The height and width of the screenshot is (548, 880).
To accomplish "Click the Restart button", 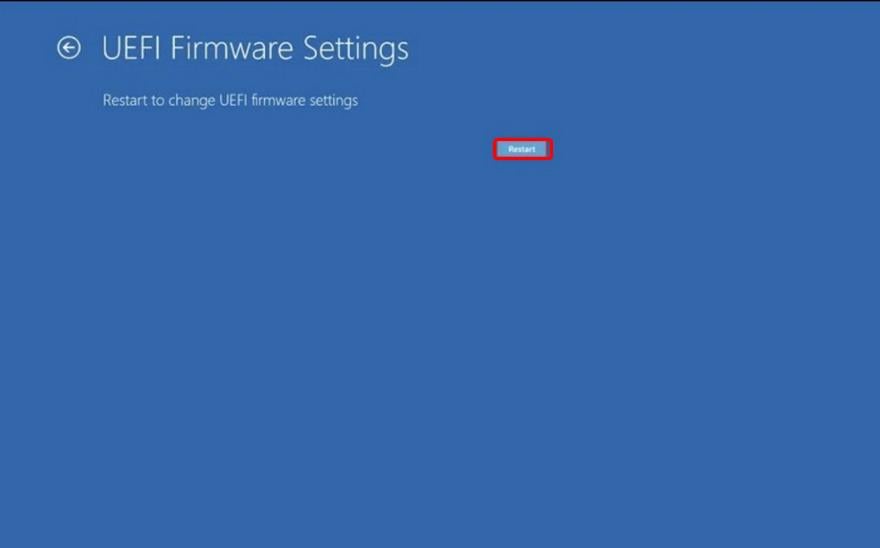I will (522, 149).
